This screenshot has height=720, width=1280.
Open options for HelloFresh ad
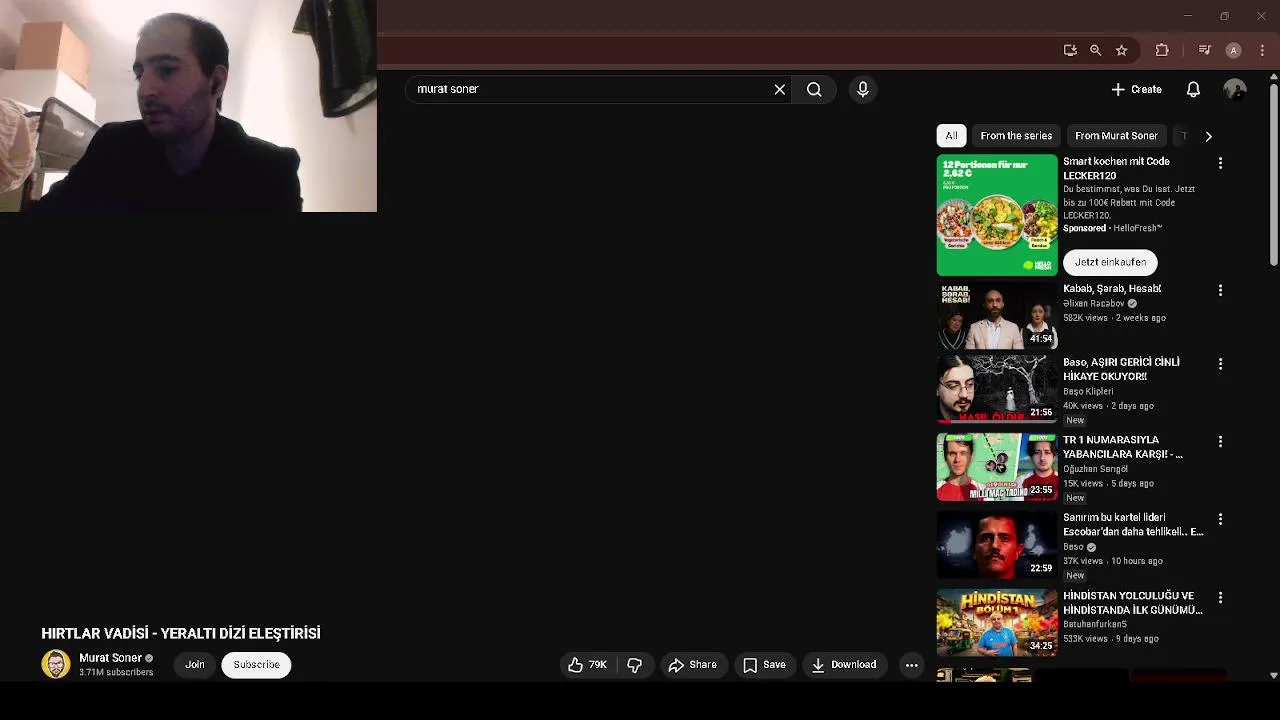click(x=1220, y=163)
